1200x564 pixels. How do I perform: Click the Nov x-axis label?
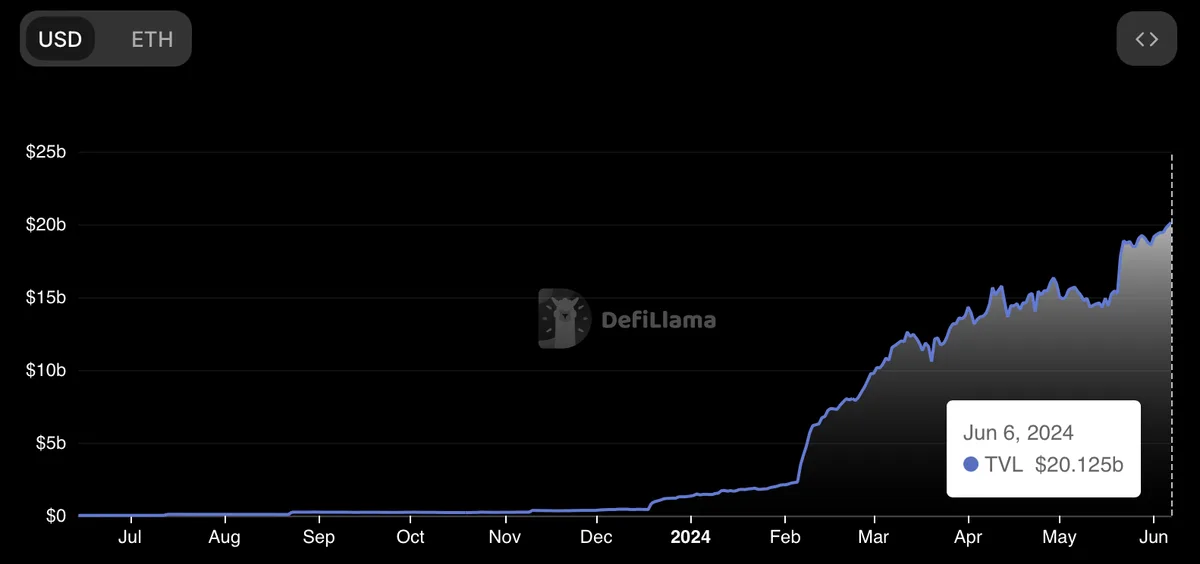point(505,537)
